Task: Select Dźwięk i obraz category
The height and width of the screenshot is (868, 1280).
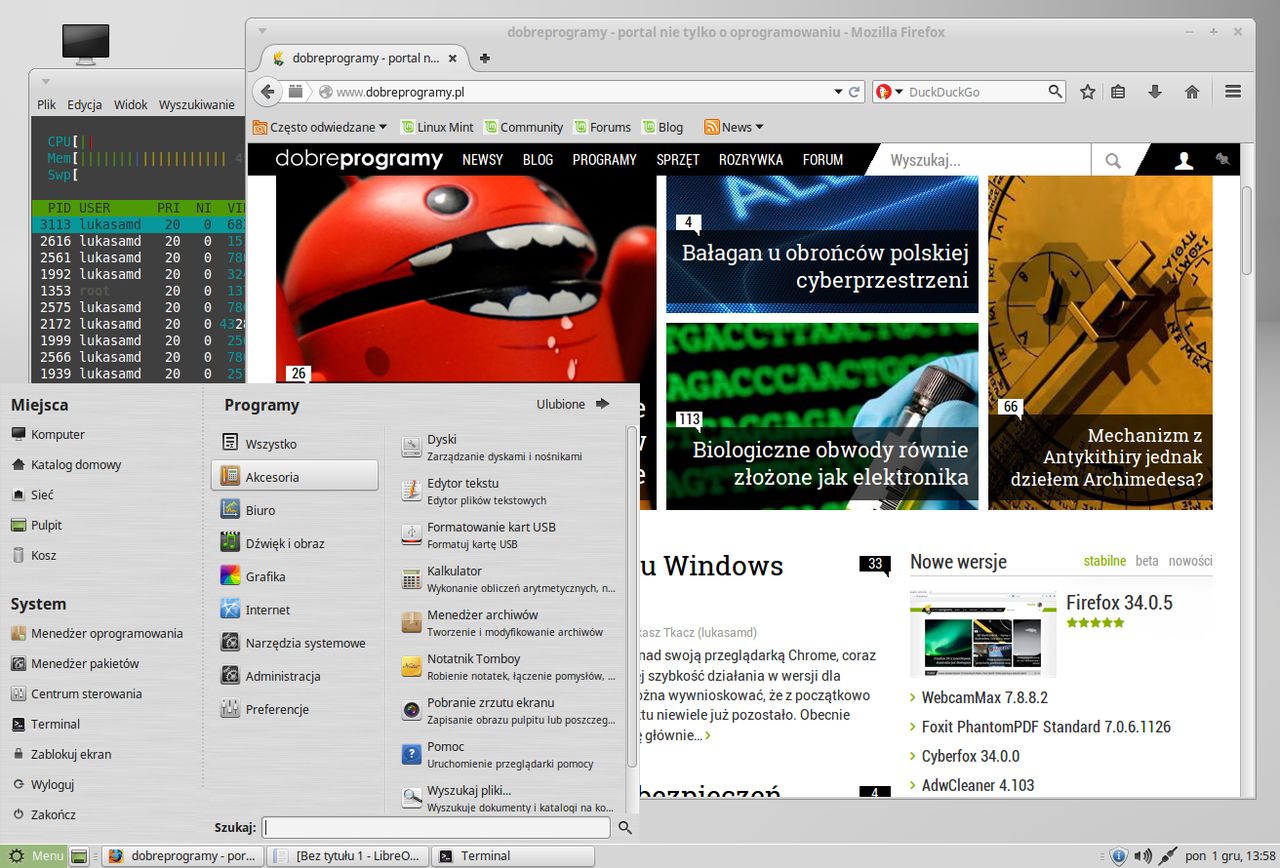Action: tap(295, 543)
